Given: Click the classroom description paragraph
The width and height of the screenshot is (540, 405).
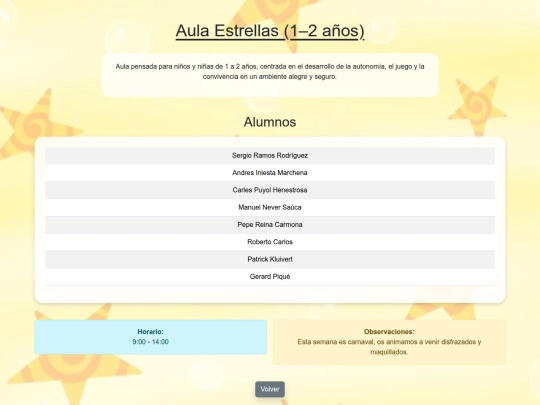Looking at the screenshot, I should click(x=270, y=72).
